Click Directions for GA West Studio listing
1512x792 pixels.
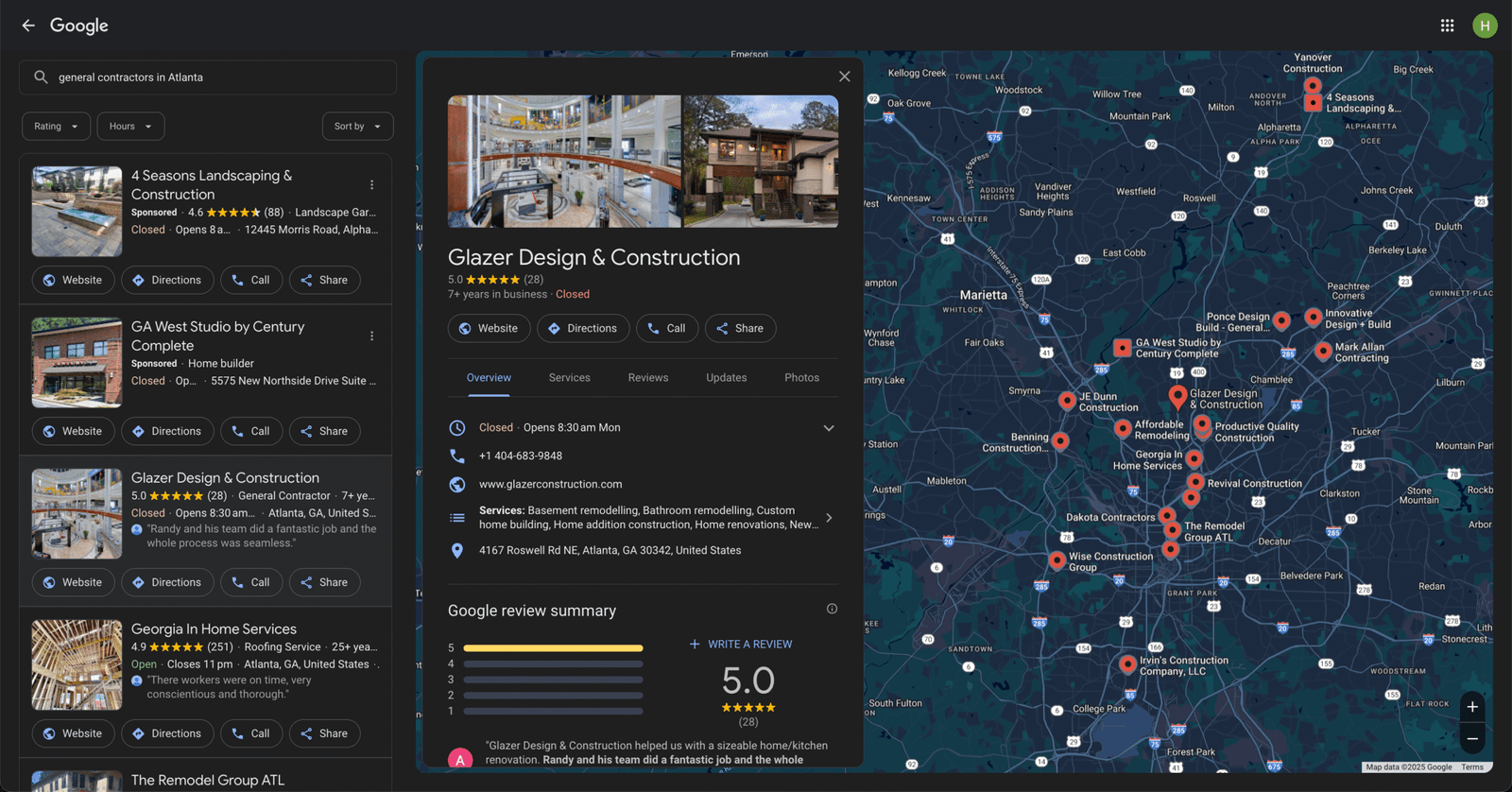(167, 431)
